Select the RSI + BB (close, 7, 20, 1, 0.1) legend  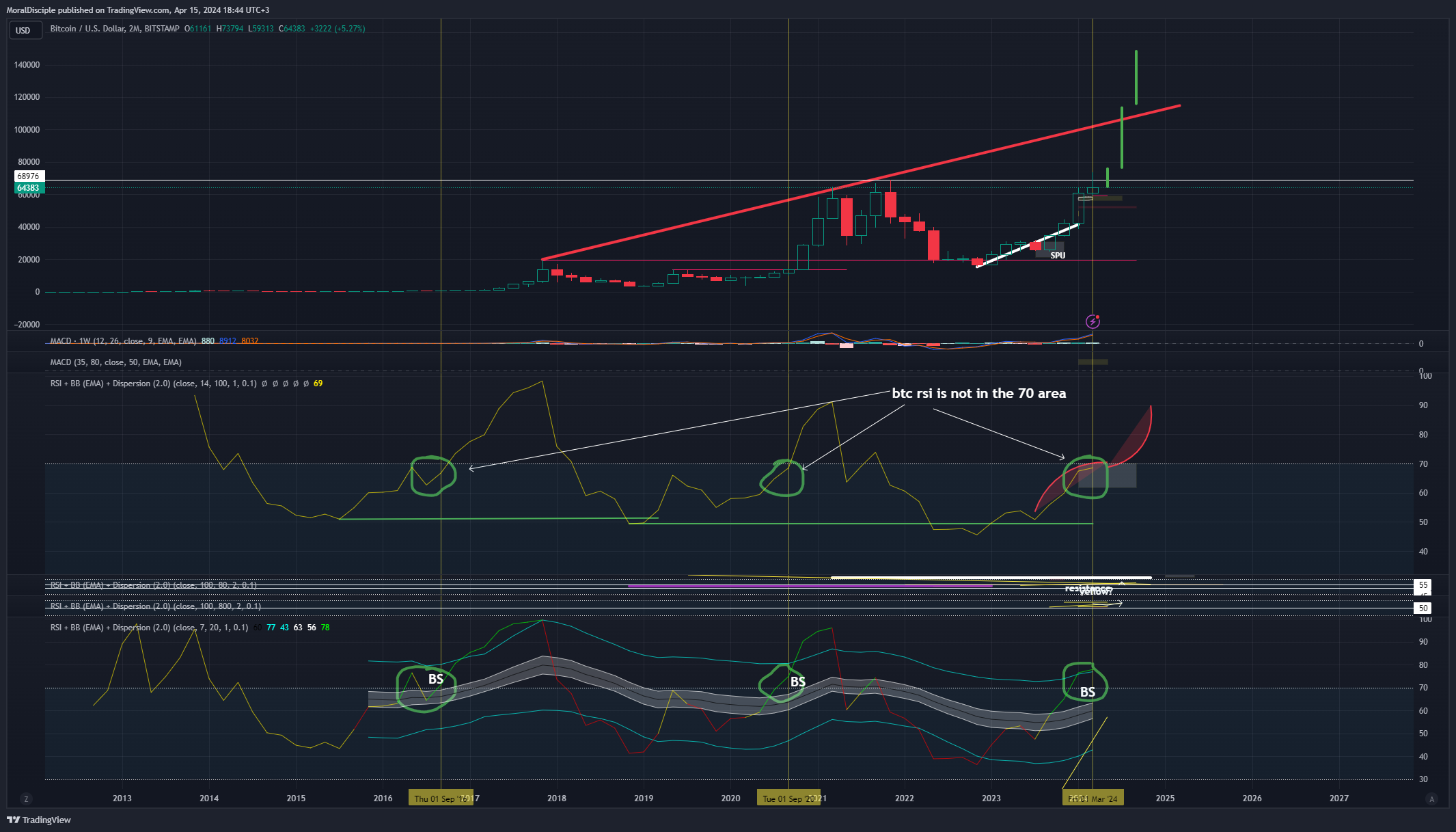(149, 628)
